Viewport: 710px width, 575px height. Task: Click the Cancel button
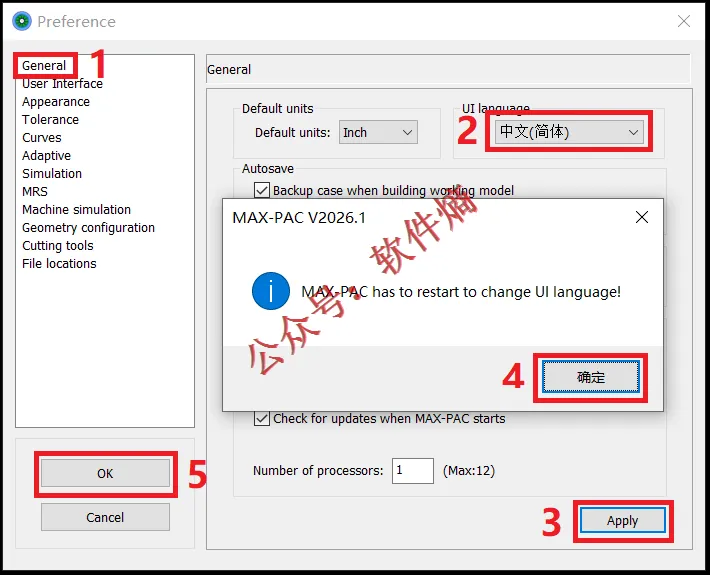105,517
